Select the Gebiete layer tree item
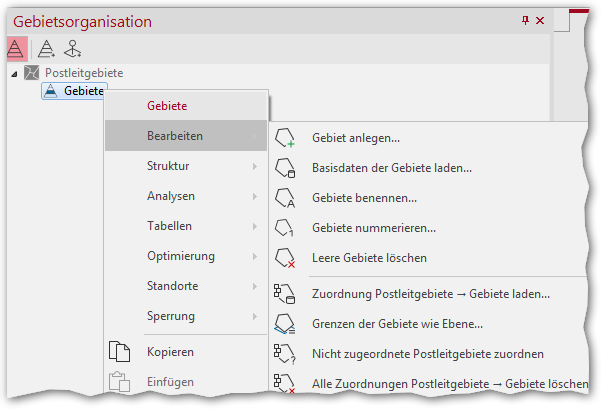Viewport: 601px width, 409px height. [74, 91]
